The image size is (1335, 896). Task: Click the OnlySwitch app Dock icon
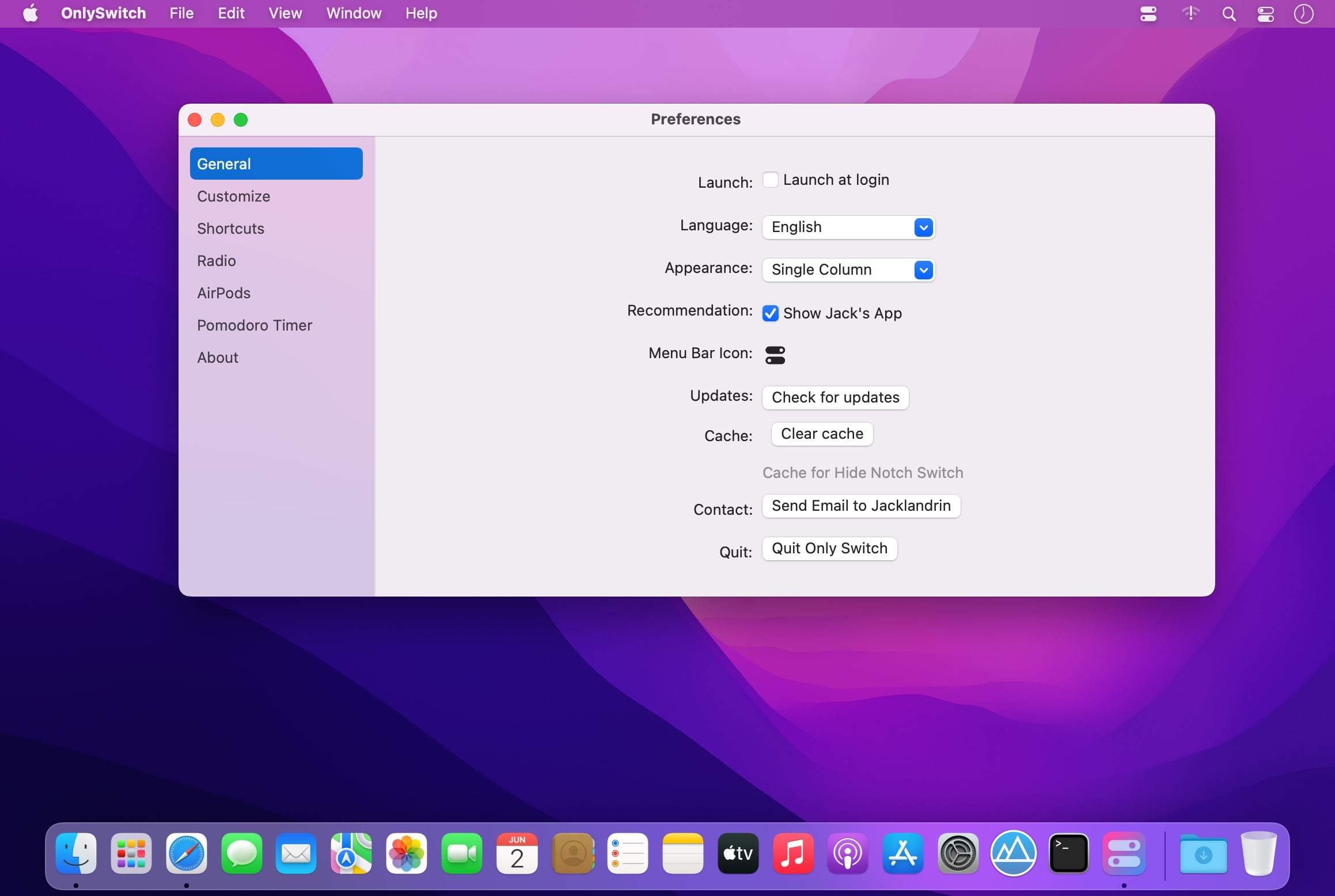coord(1123,854)
